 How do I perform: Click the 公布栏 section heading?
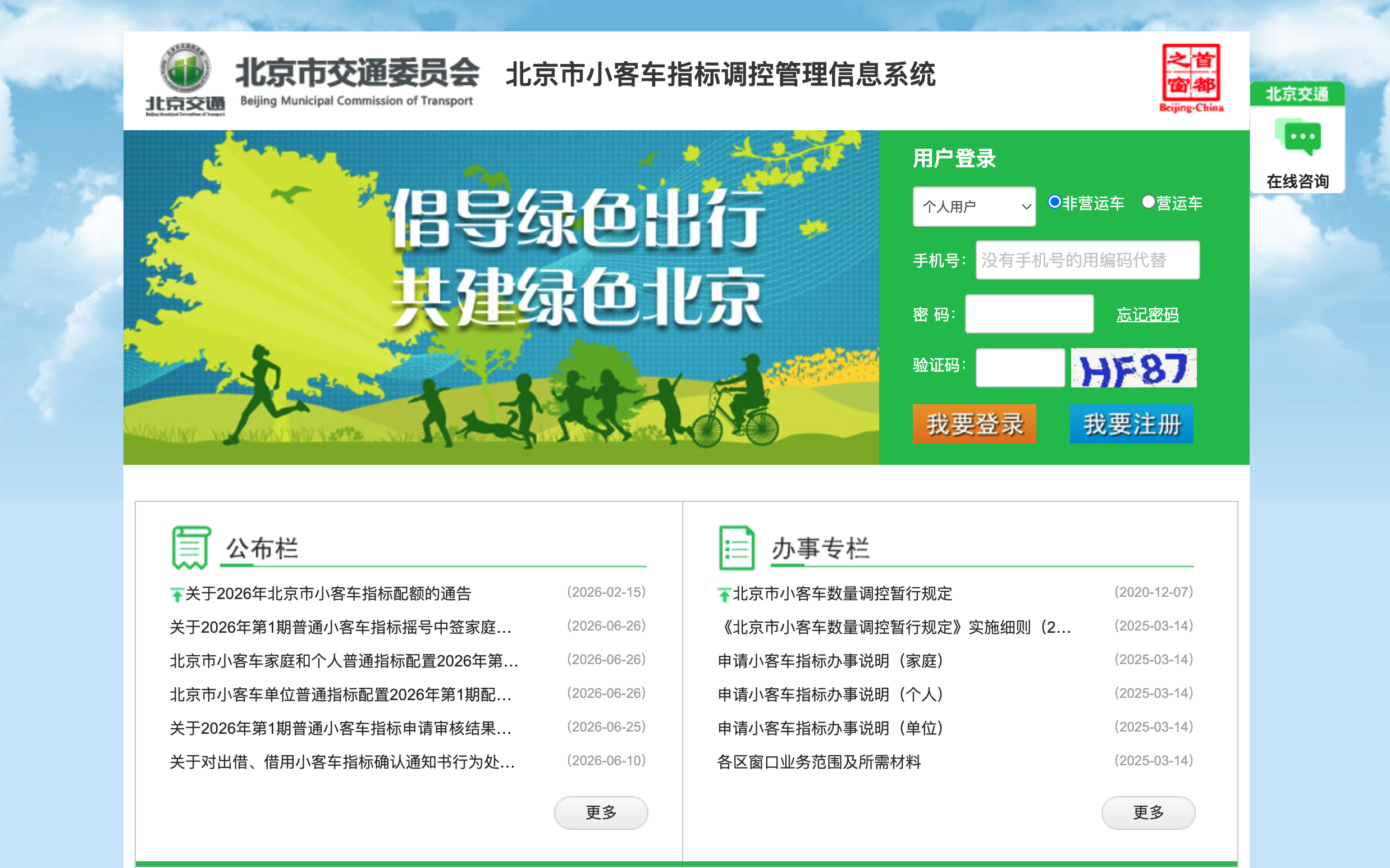coord(262,548)
